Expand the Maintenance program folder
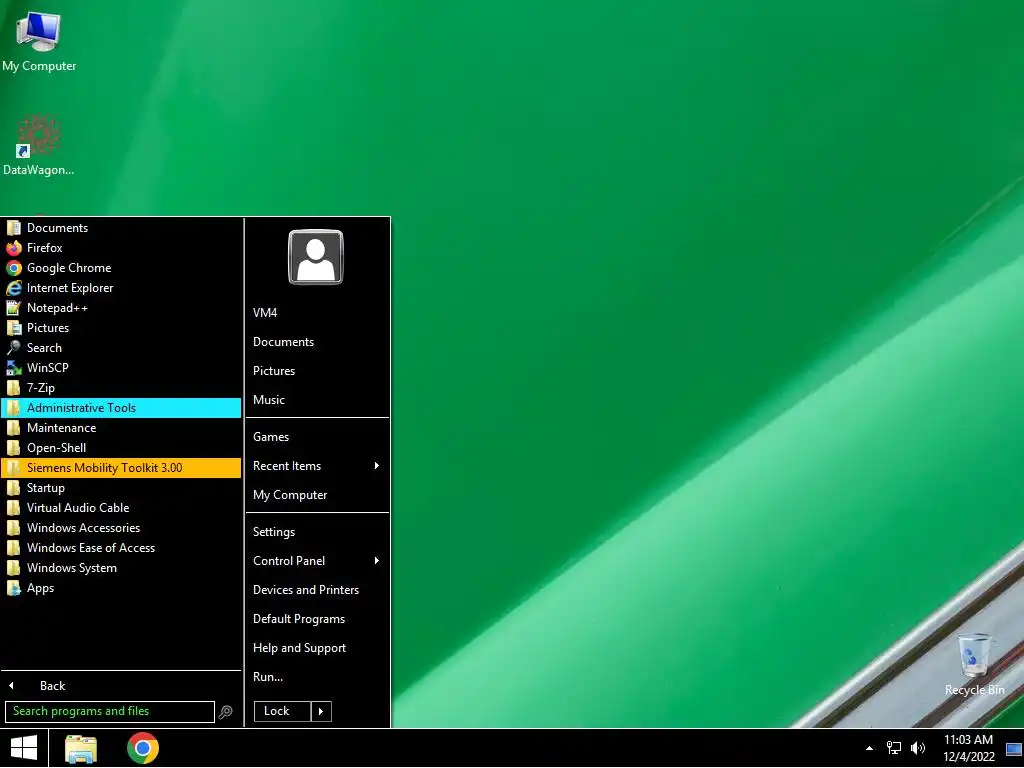The width and height of the screenshot is (1024, 768). click(x=121, y=428)
